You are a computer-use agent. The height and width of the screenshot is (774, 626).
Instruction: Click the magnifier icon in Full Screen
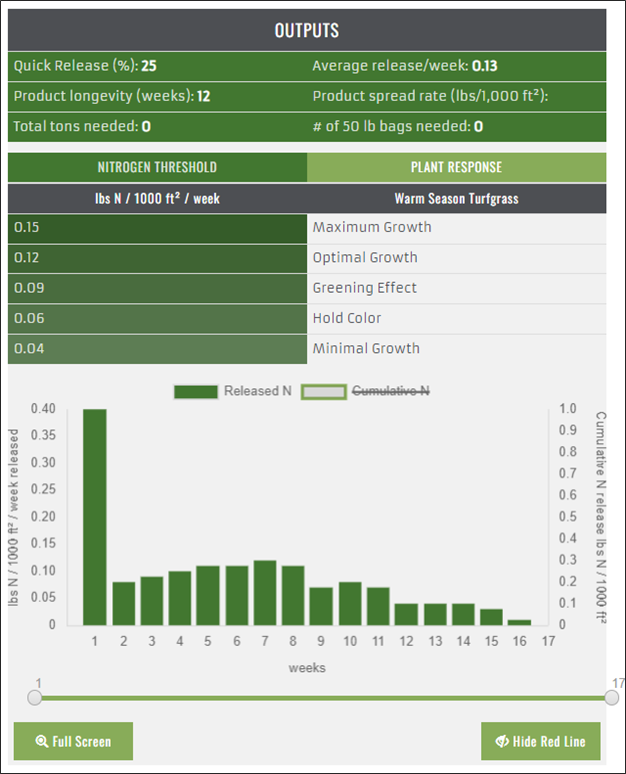coord(42,741)
